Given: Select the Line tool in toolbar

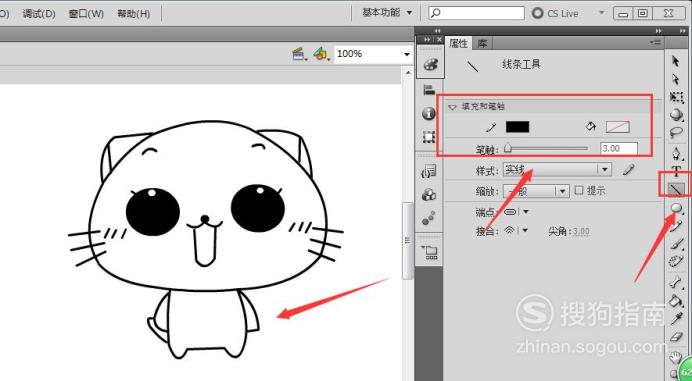Looking at the screenshot, I should click(x=676, y=189).
